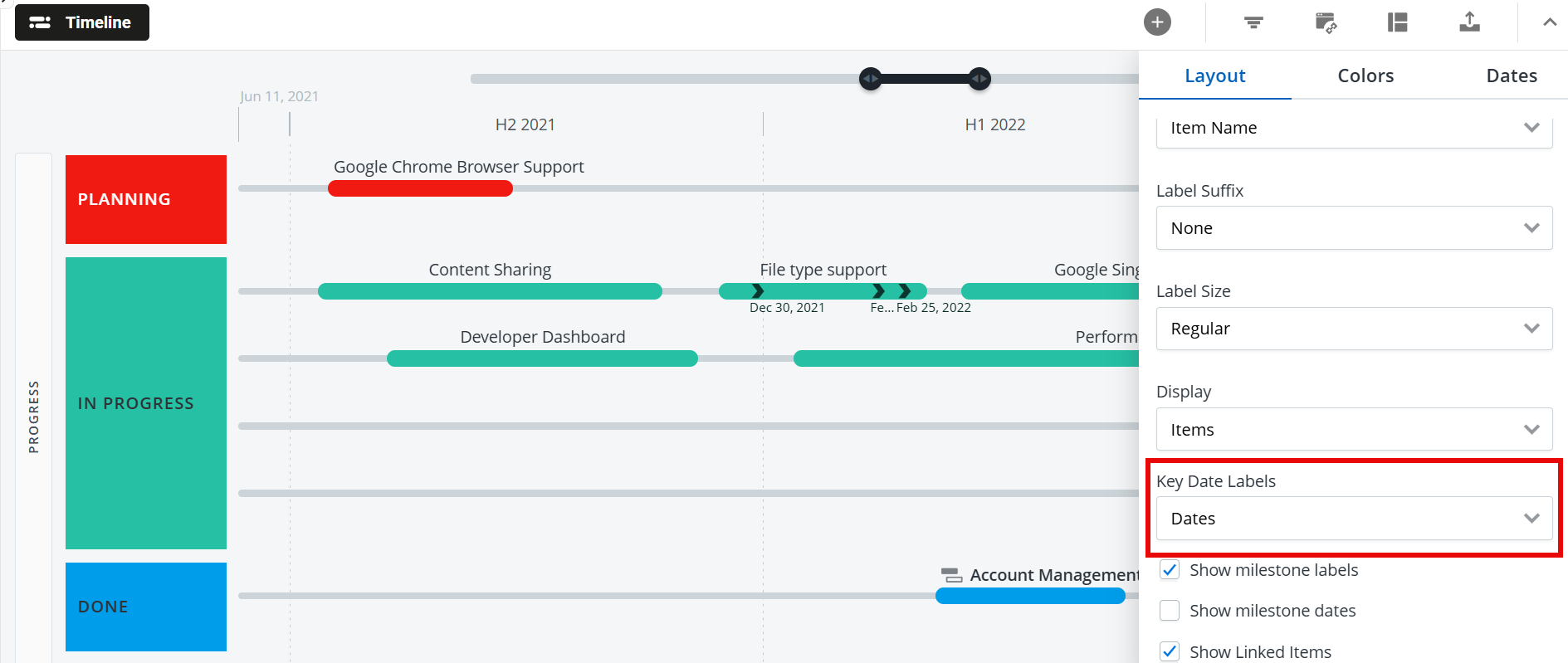
Task: Click the linked window icon
Action: [x=1326, y=22]
